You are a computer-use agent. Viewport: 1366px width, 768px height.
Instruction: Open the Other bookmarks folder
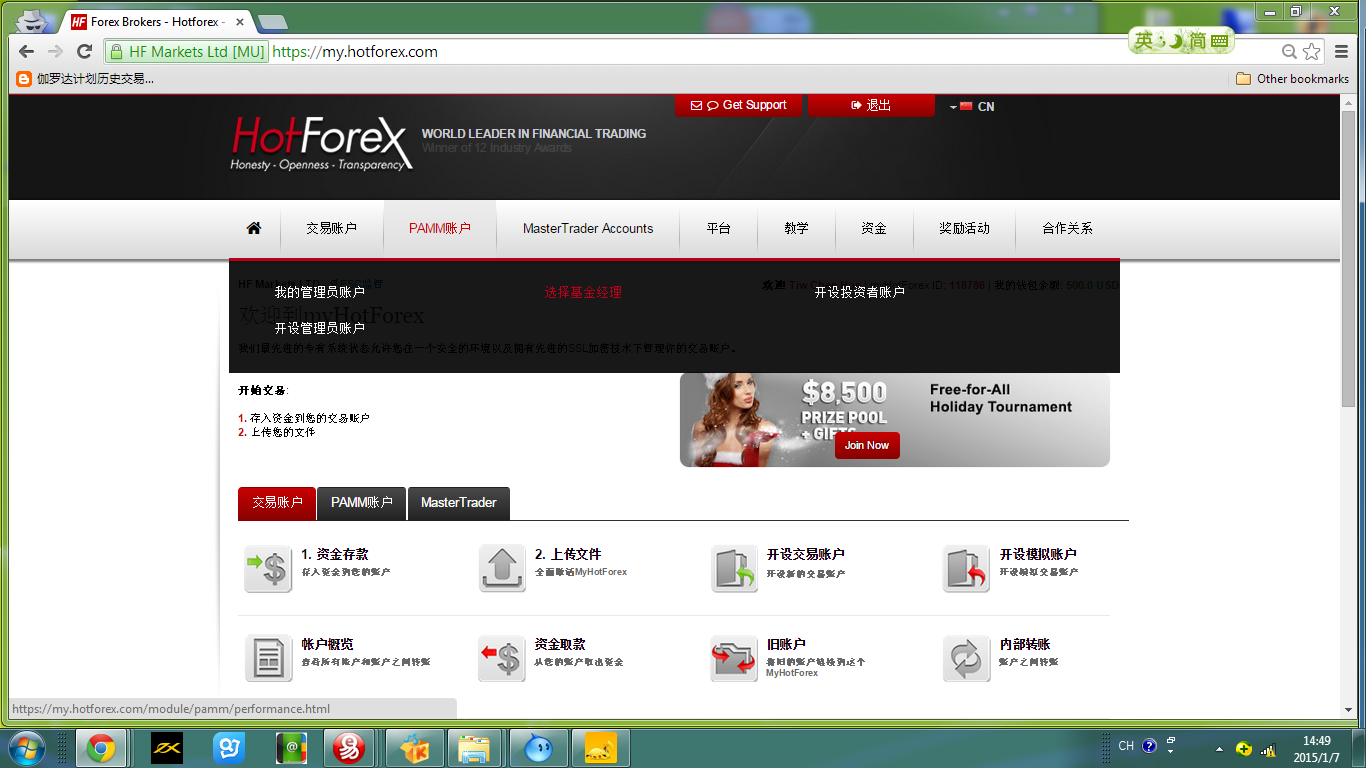point(1293,79)
